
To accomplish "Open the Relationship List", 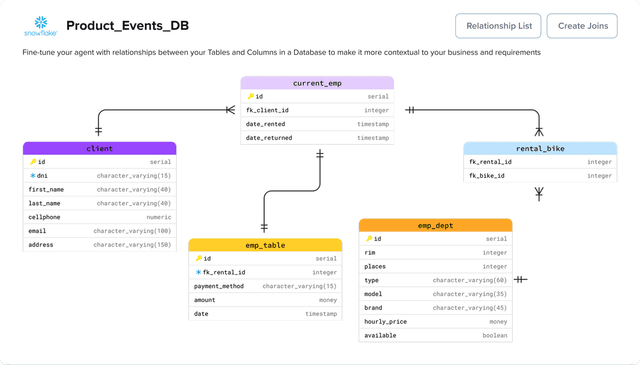I will pyautogui.click(x=498, y=26).
